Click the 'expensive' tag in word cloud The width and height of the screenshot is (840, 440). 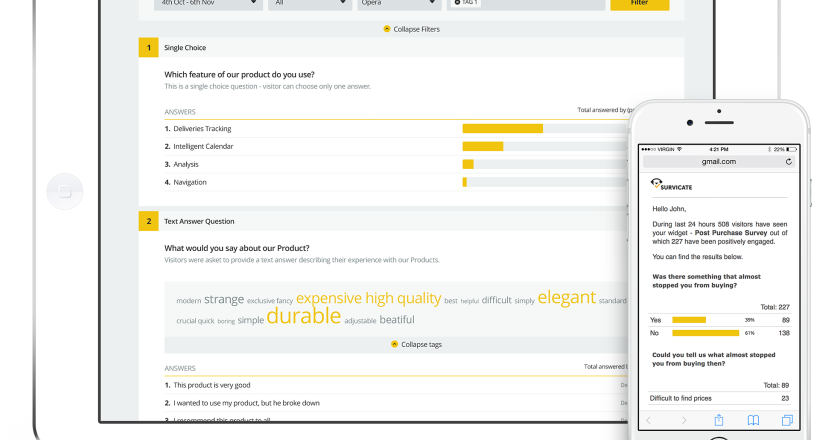point(329,299)
